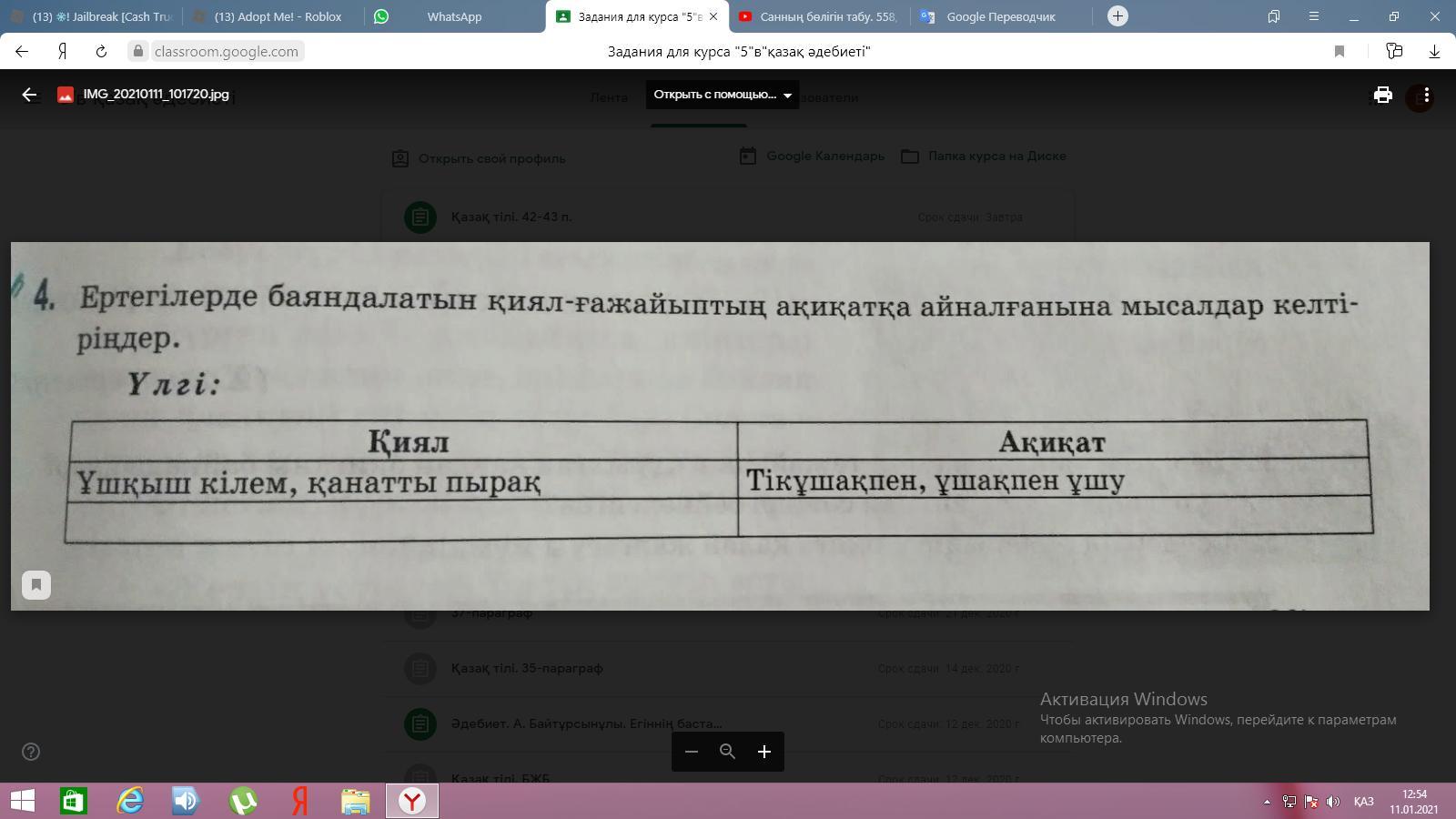Viewport: 1456px width, 819px height.
Task: Open the volume control in system tray
Action: pyautogui.click(x=1333, y=802)
